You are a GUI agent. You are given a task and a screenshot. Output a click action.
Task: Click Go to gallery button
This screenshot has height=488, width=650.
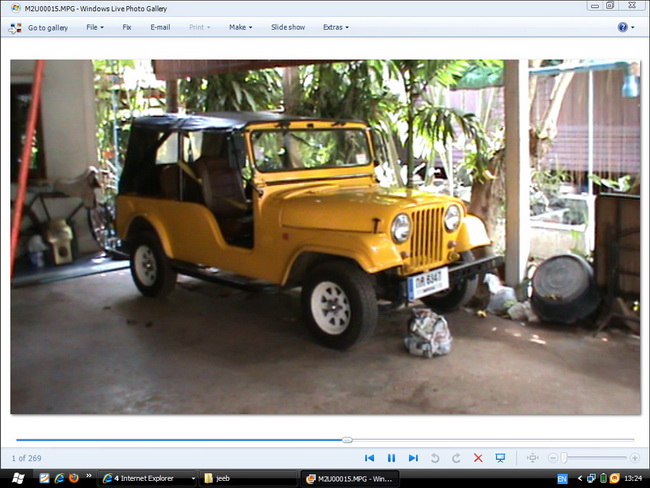click(x=40, y=27)
